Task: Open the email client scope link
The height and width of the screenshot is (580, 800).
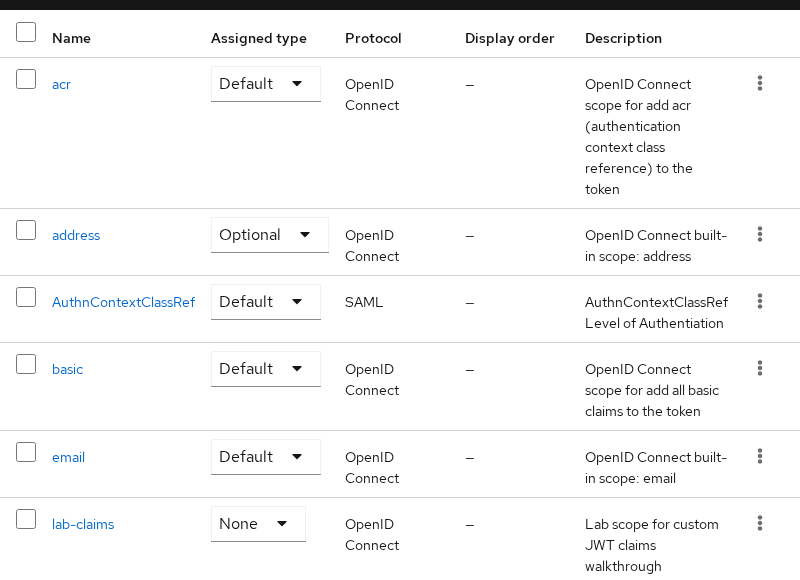Action: point(68,457)
